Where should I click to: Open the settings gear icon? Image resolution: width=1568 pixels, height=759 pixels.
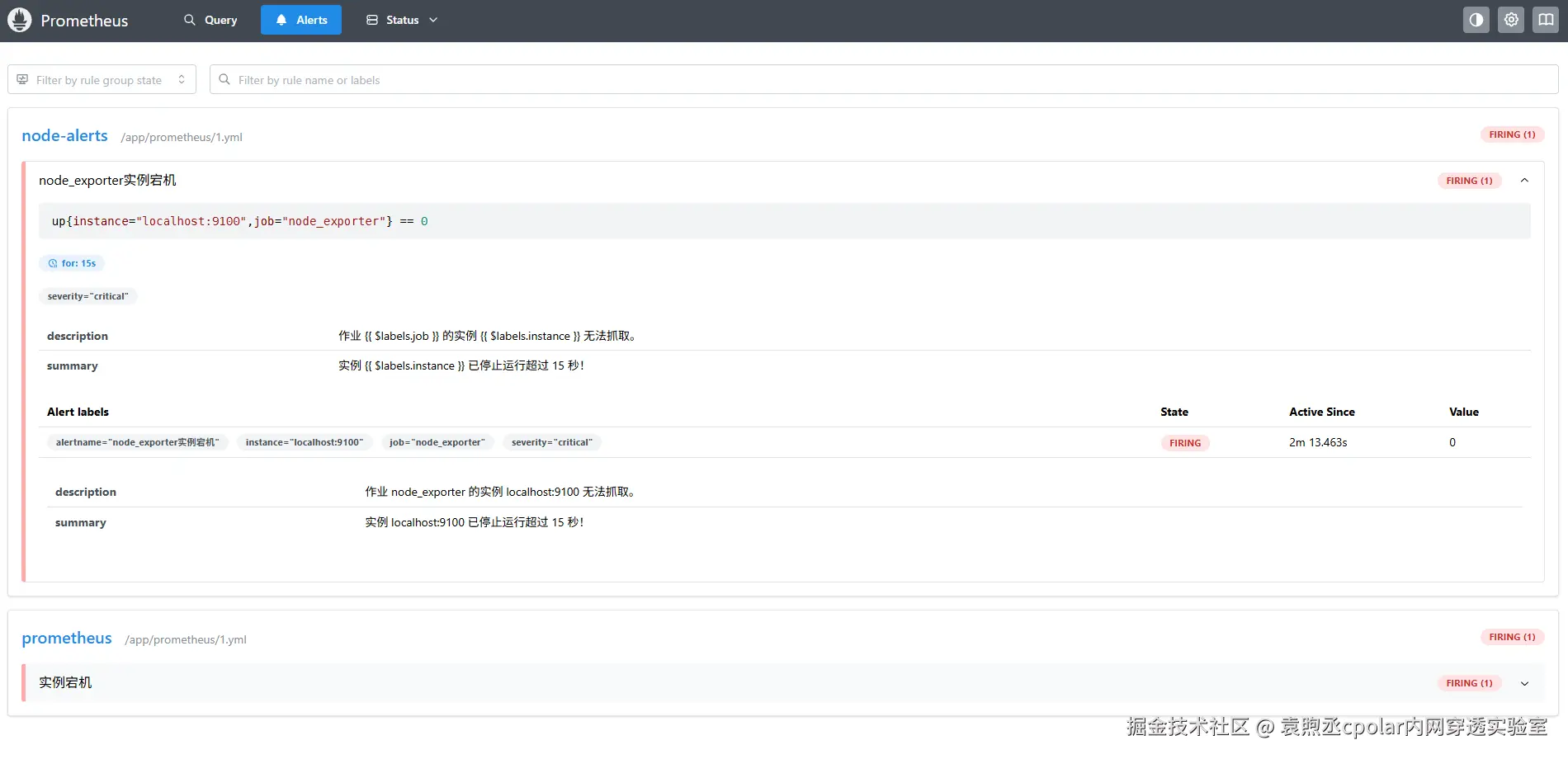point(1511,20)
